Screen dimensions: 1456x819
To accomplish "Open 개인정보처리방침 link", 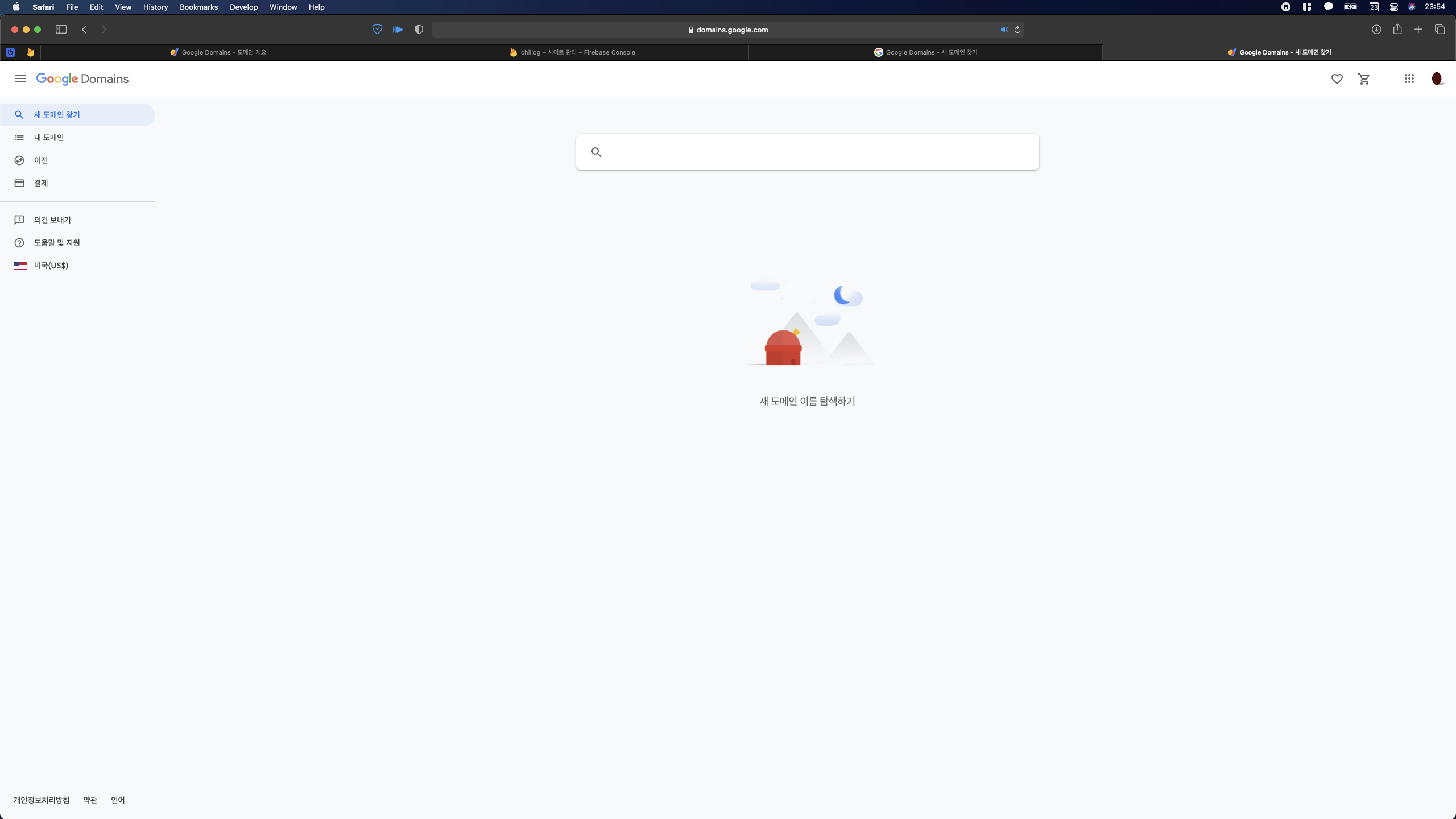I will (42, 800).
